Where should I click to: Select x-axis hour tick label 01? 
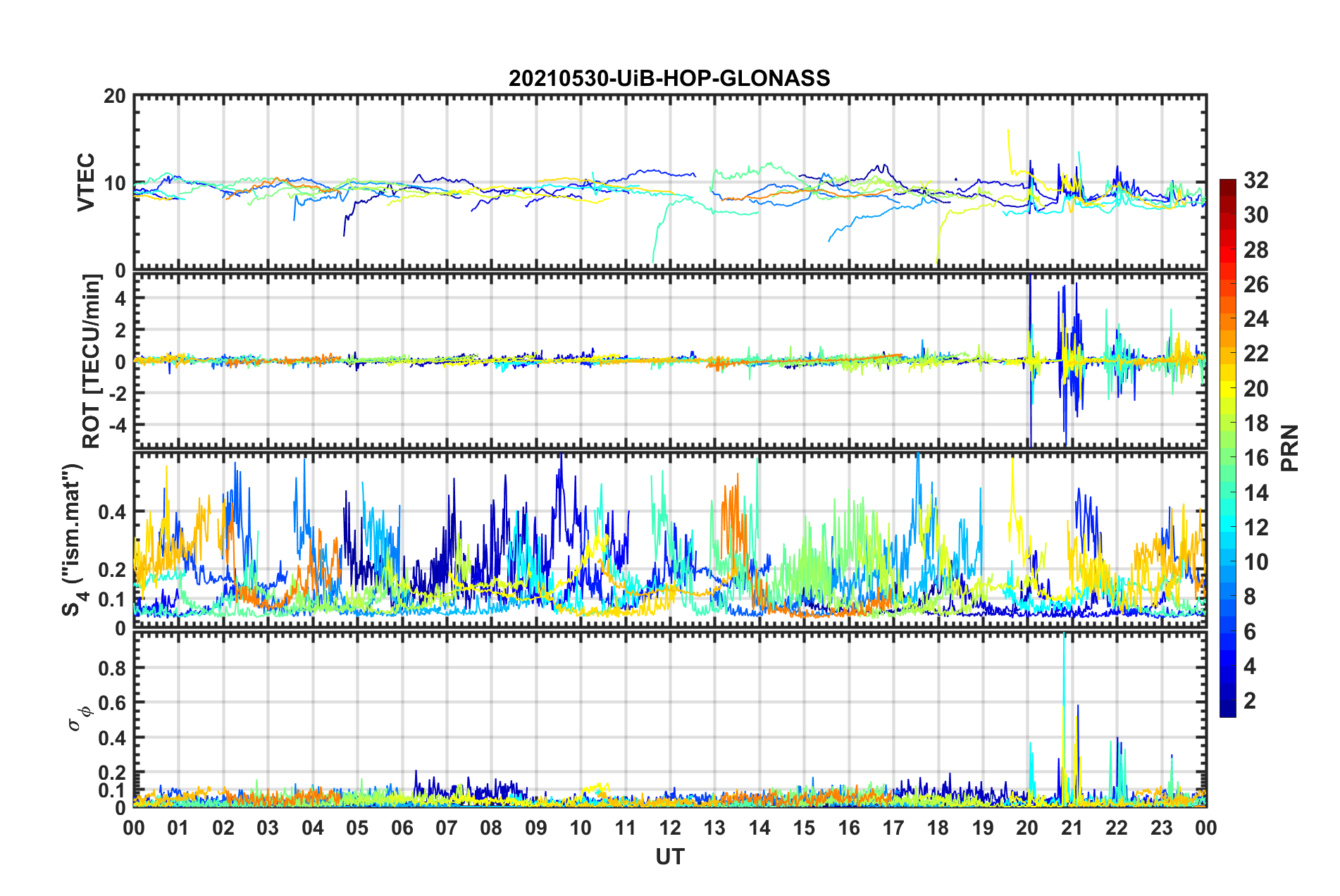(178, 828)
